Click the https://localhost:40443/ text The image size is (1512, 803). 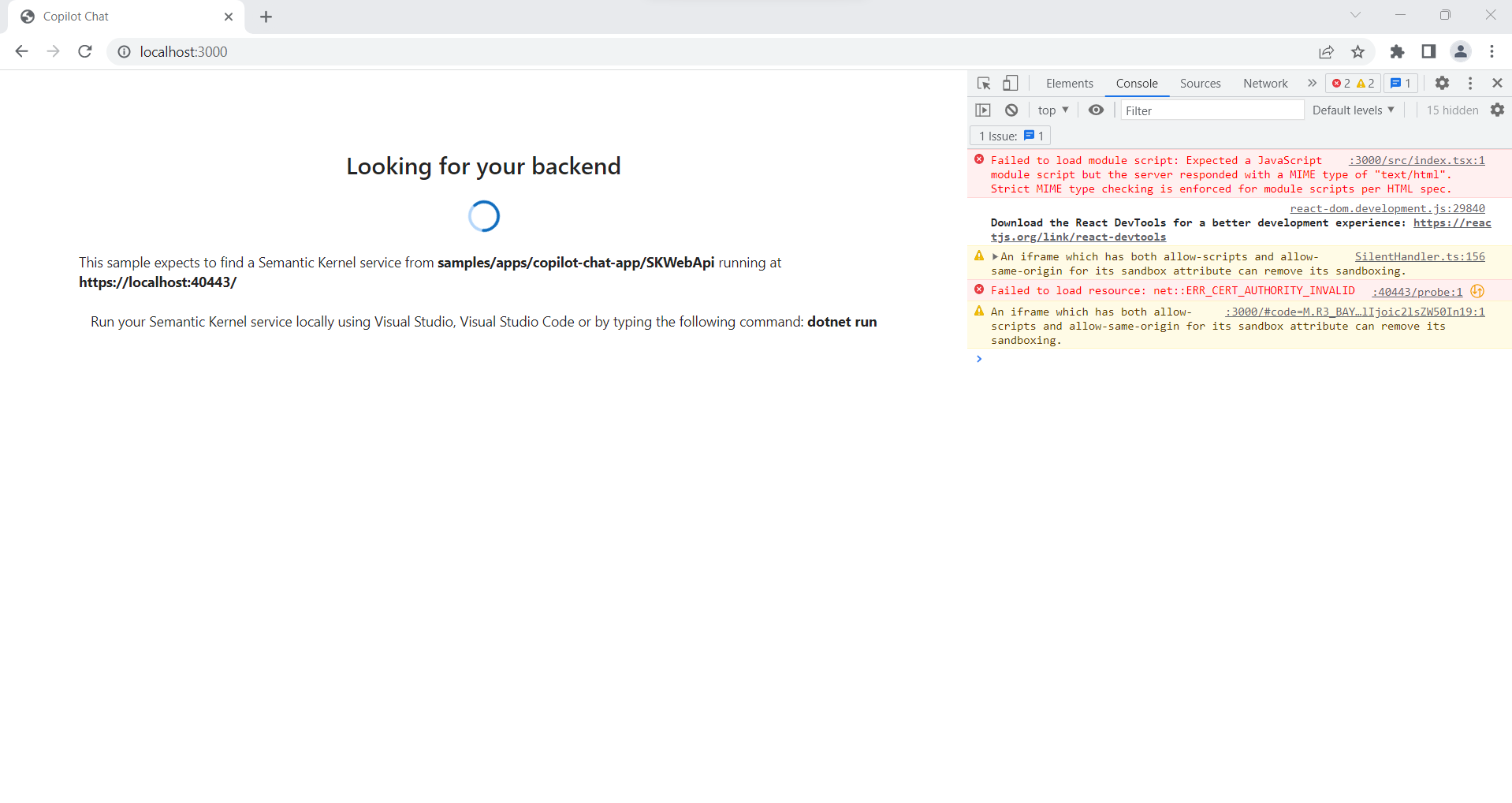click(x=158, y=282)
